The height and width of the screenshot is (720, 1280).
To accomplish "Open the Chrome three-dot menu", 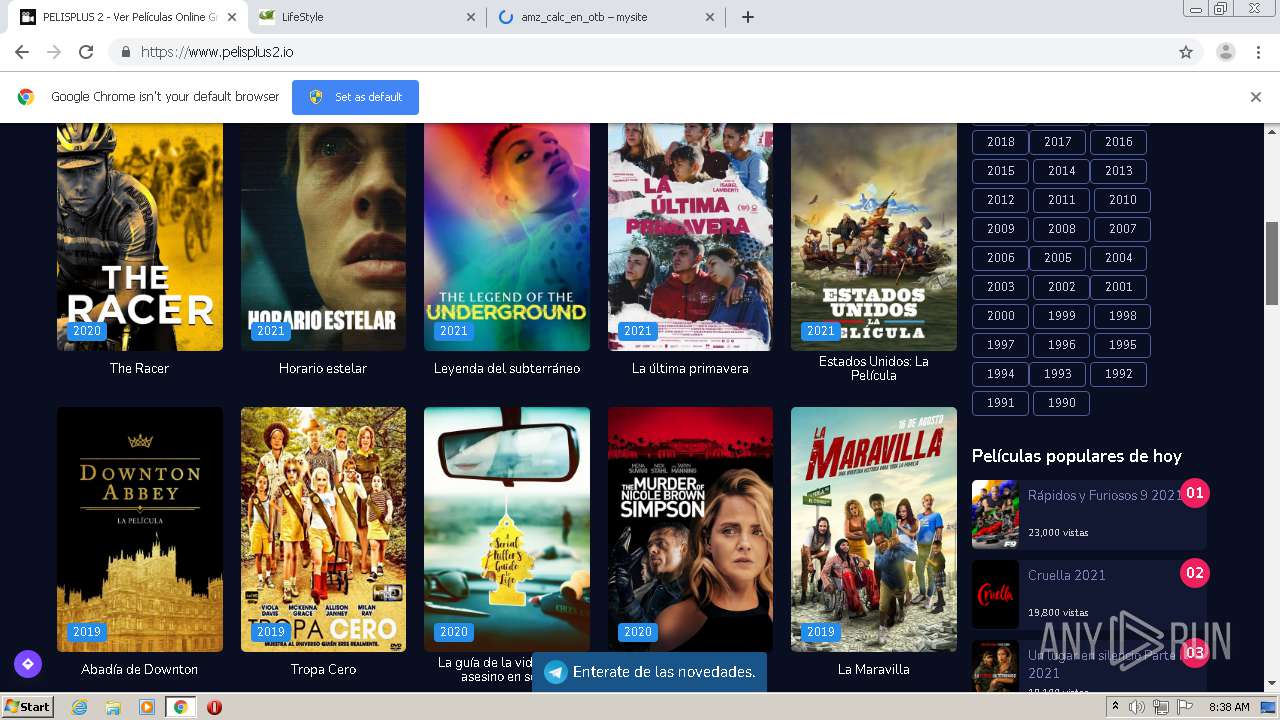I will pos(1258,52).
